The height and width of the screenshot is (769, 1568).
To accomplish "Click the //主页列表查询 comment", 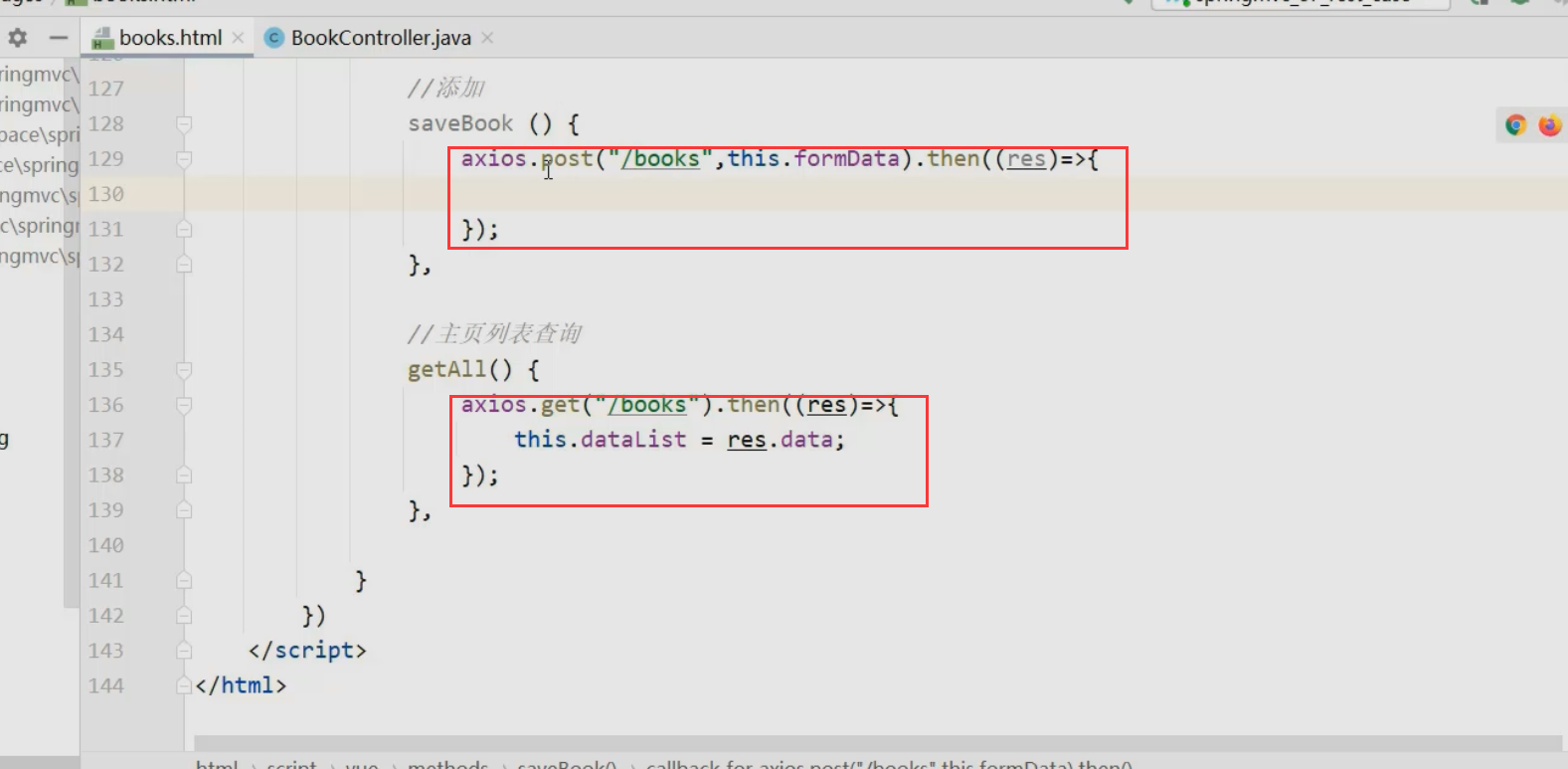I will click(494, 334).
